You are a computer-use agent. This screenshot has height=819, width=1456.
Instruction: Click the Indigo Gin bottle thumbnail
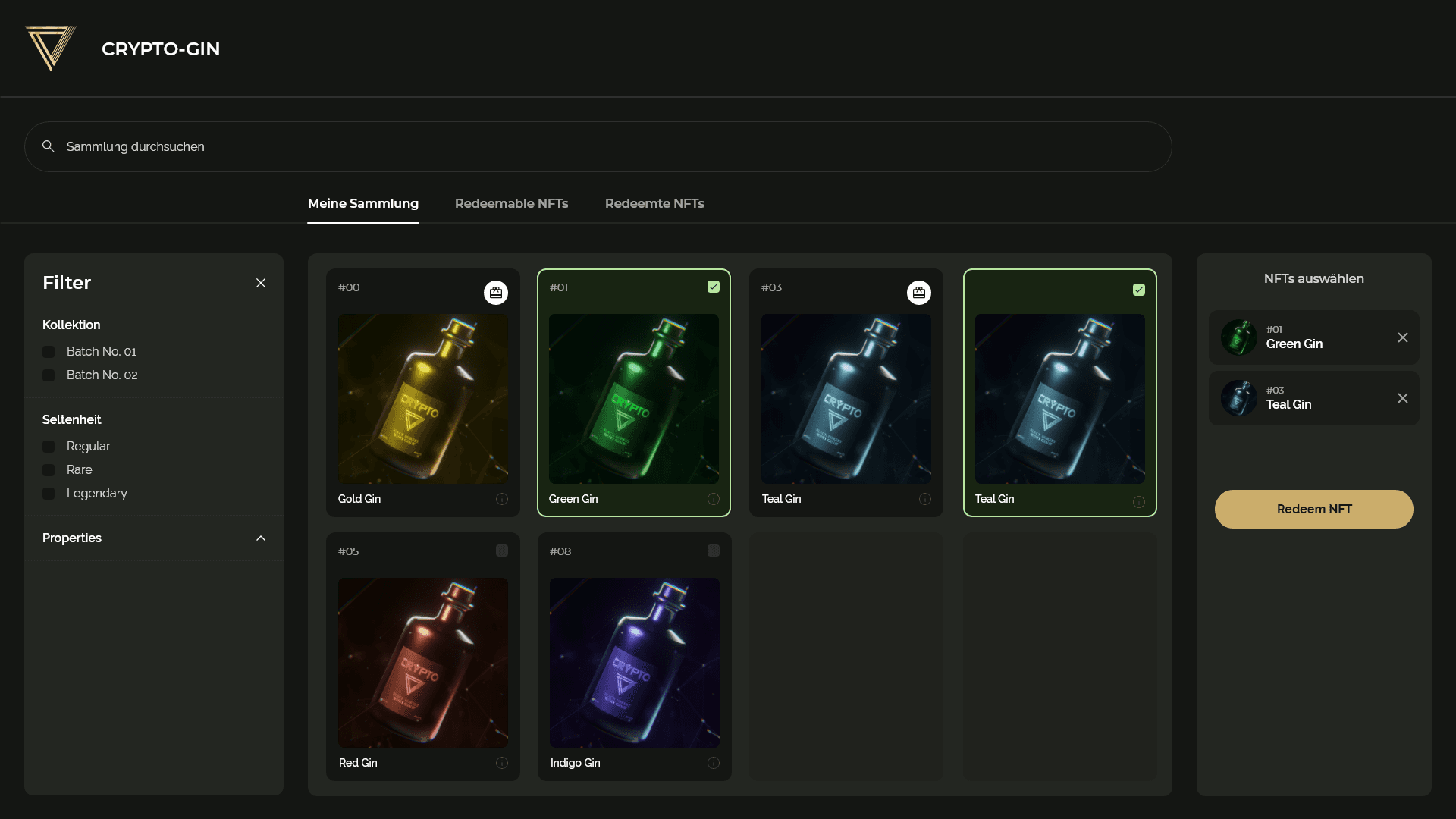(x=634, y=662)
